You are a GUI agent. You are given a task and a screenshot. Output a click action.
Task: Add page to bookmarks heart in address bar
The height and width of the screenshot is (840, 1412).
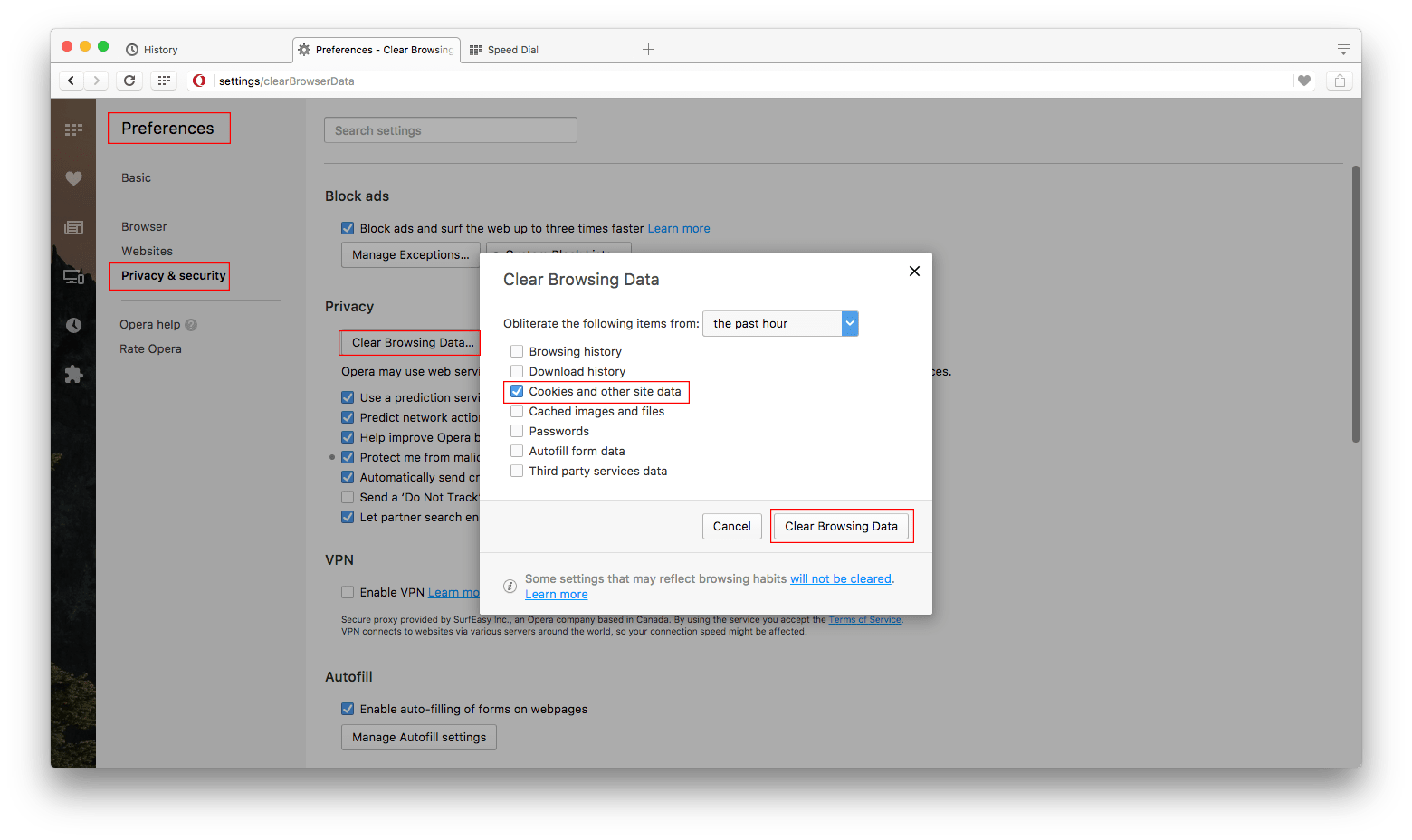1304,81
